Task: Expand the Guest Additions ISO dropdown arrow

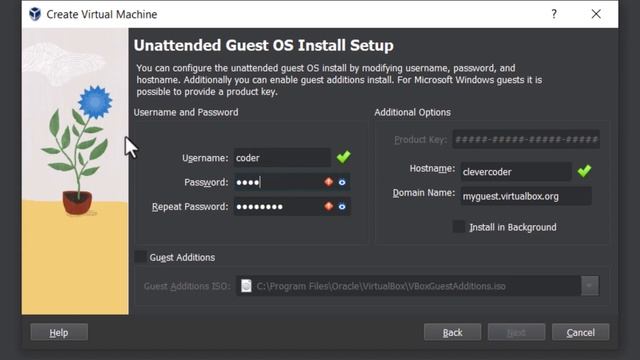Action: point(589,286)
